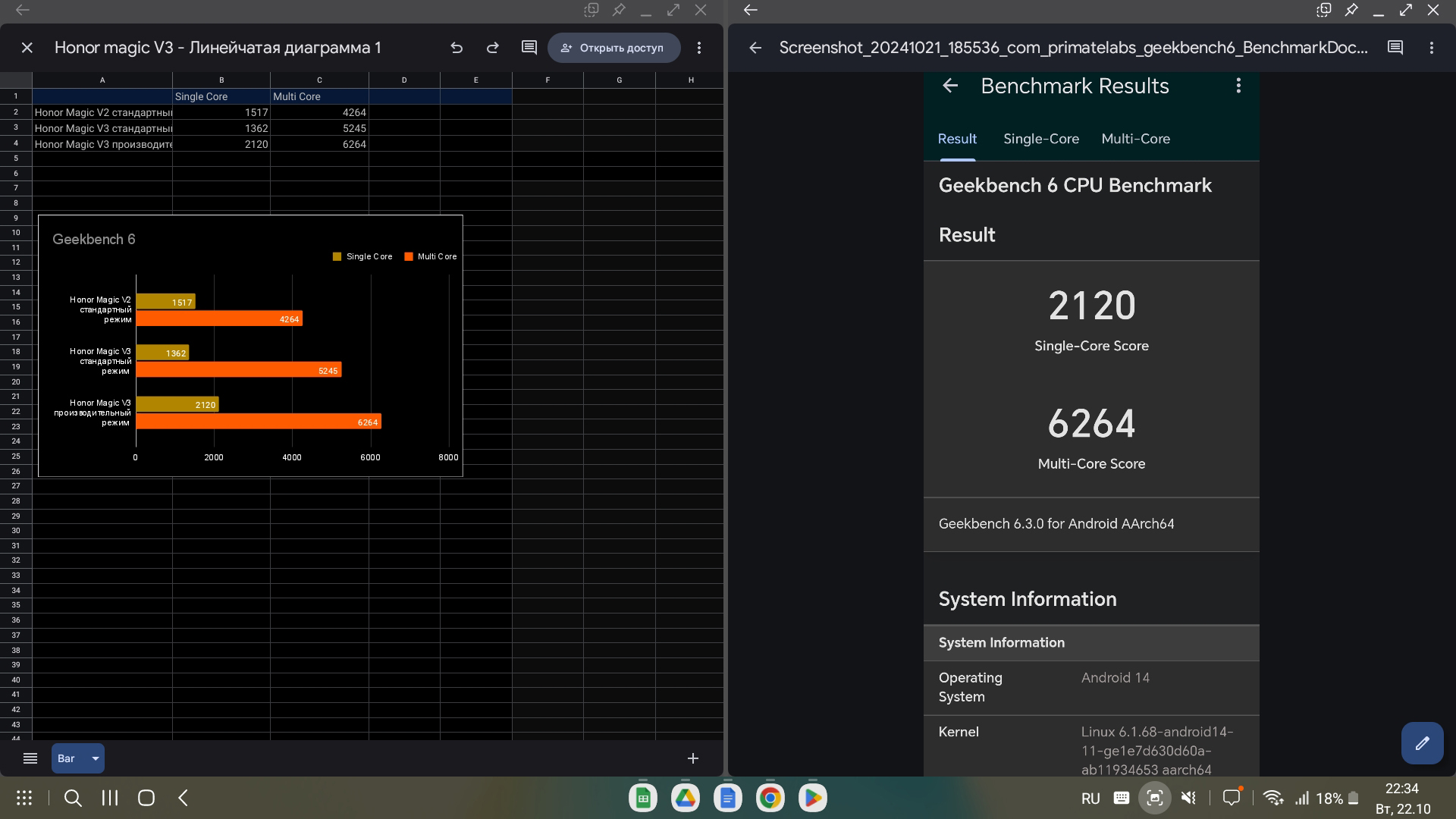Select Operating System Android 14 row
Image resolution: width=1456 pixels, height=819 pixels.
tap(1091, 688)
